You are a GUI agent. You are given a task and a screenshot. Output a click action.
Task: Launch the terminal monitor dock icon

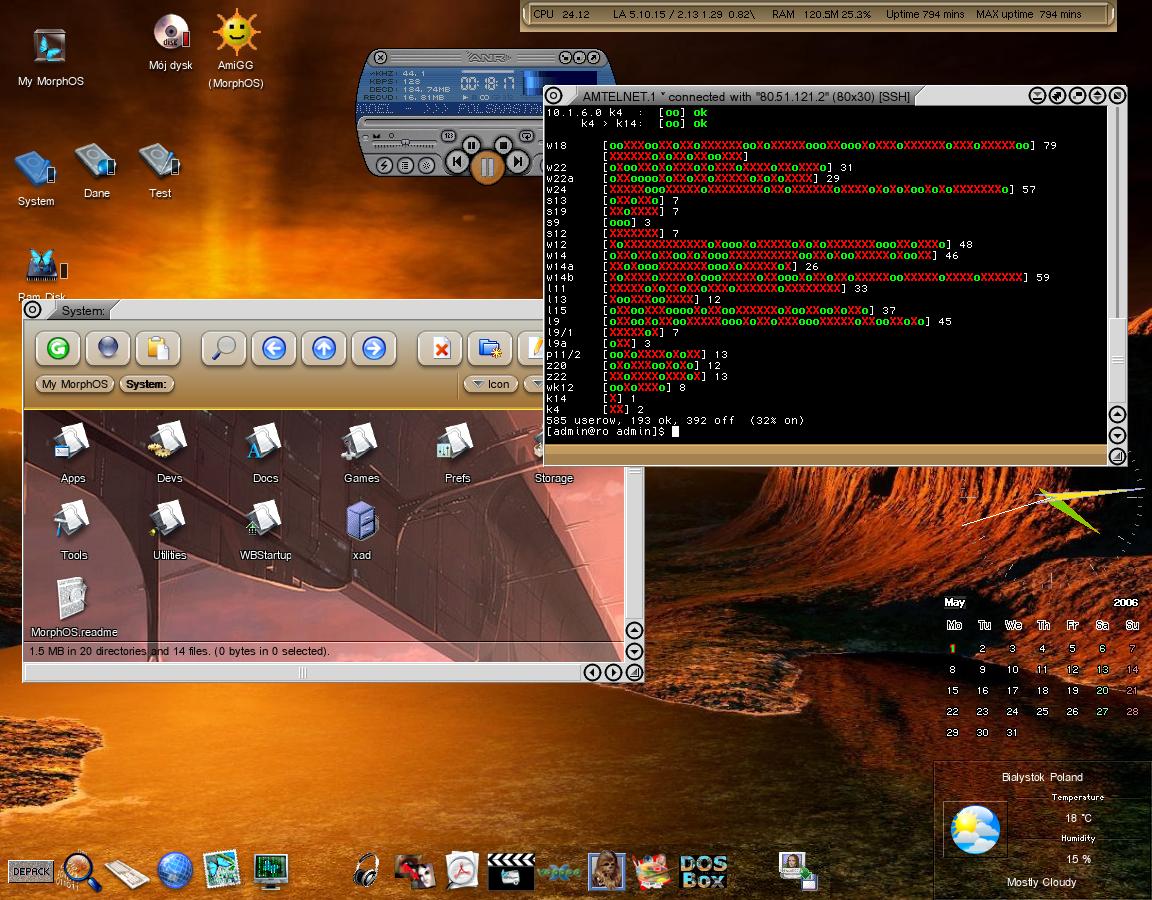[270, 871]
